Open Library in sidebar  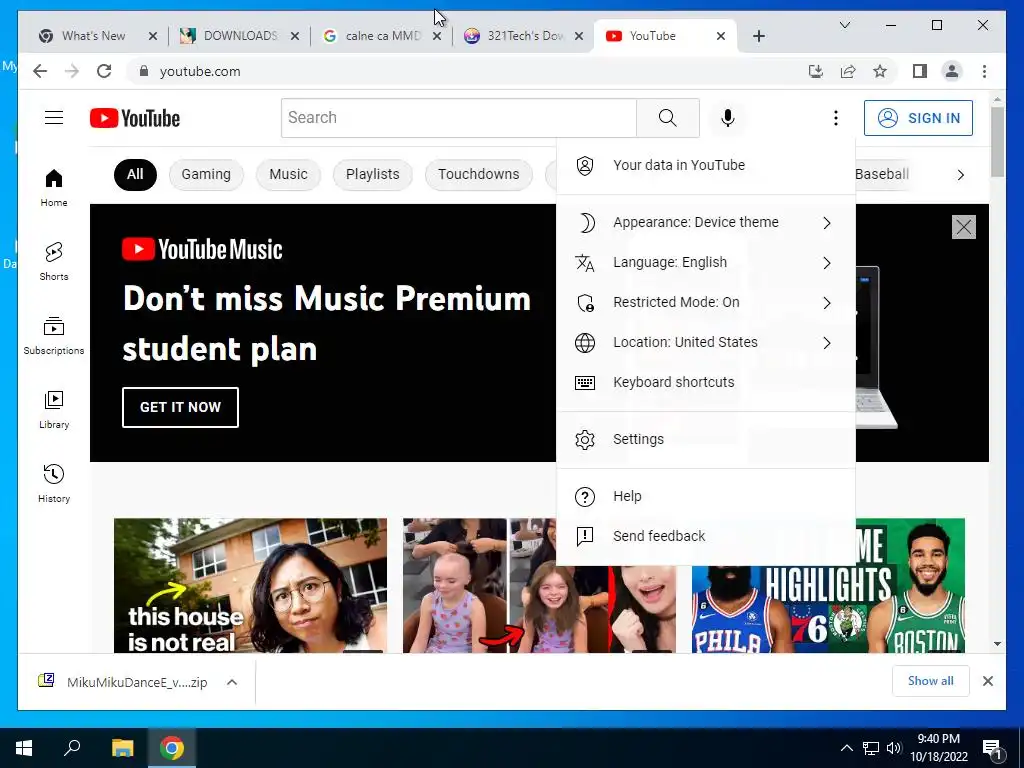pos(54,409)
